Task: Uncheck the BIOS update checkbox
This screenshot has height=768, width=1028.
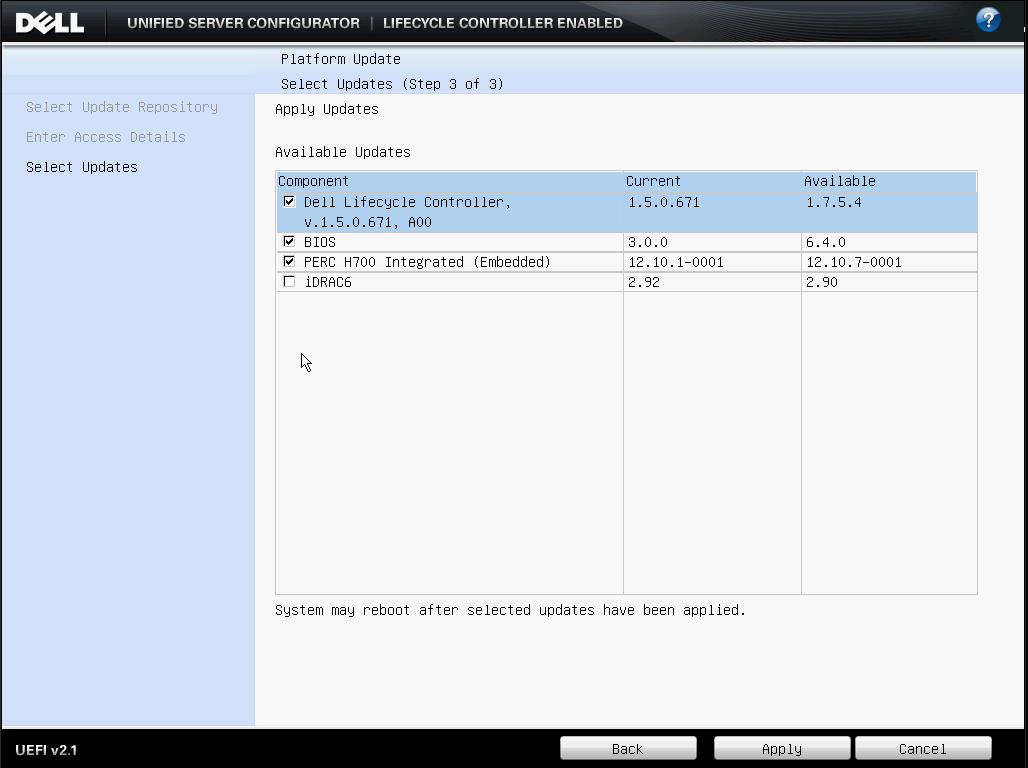Action: (289, 241)
